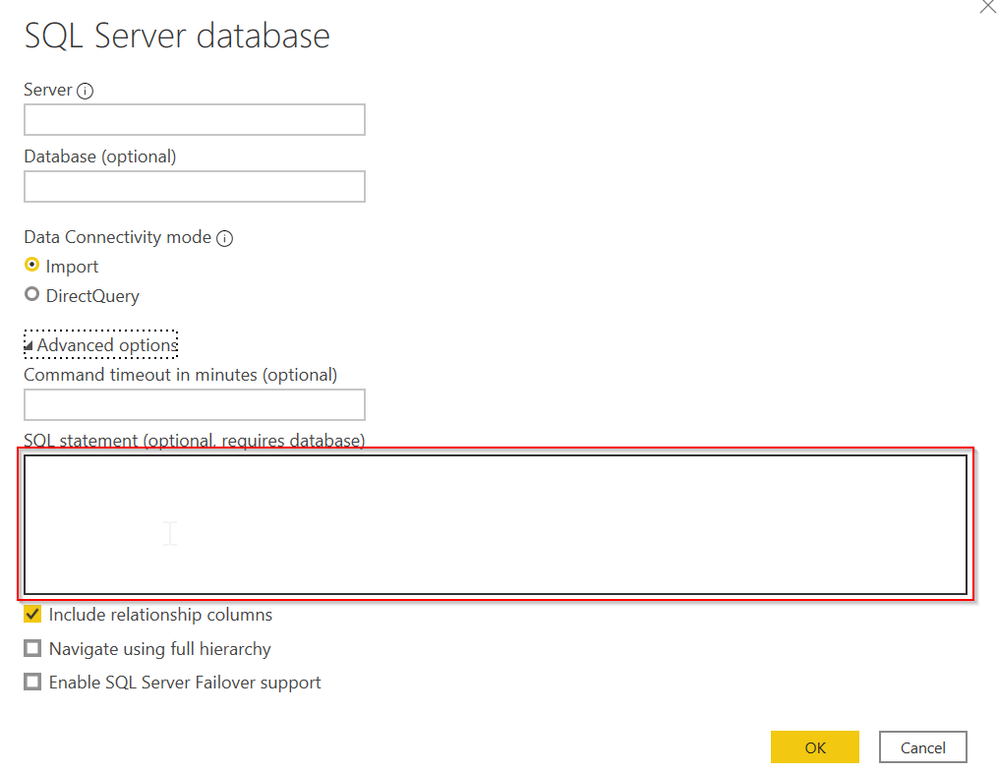
Task: Click the 'SQL statement (optional, requires database)' label
Action: (195, 440)
